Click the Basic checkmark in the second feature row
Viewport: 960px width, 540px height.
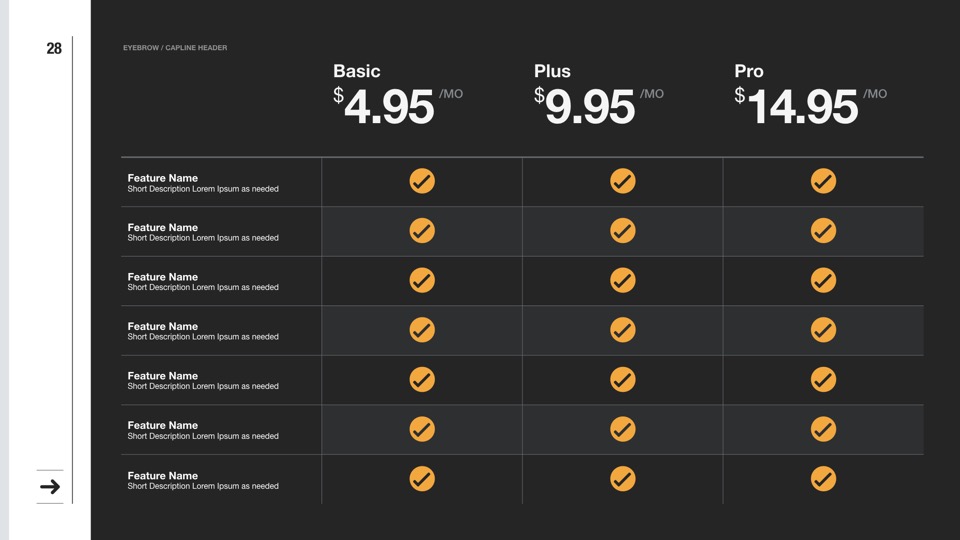coord(422,231)
